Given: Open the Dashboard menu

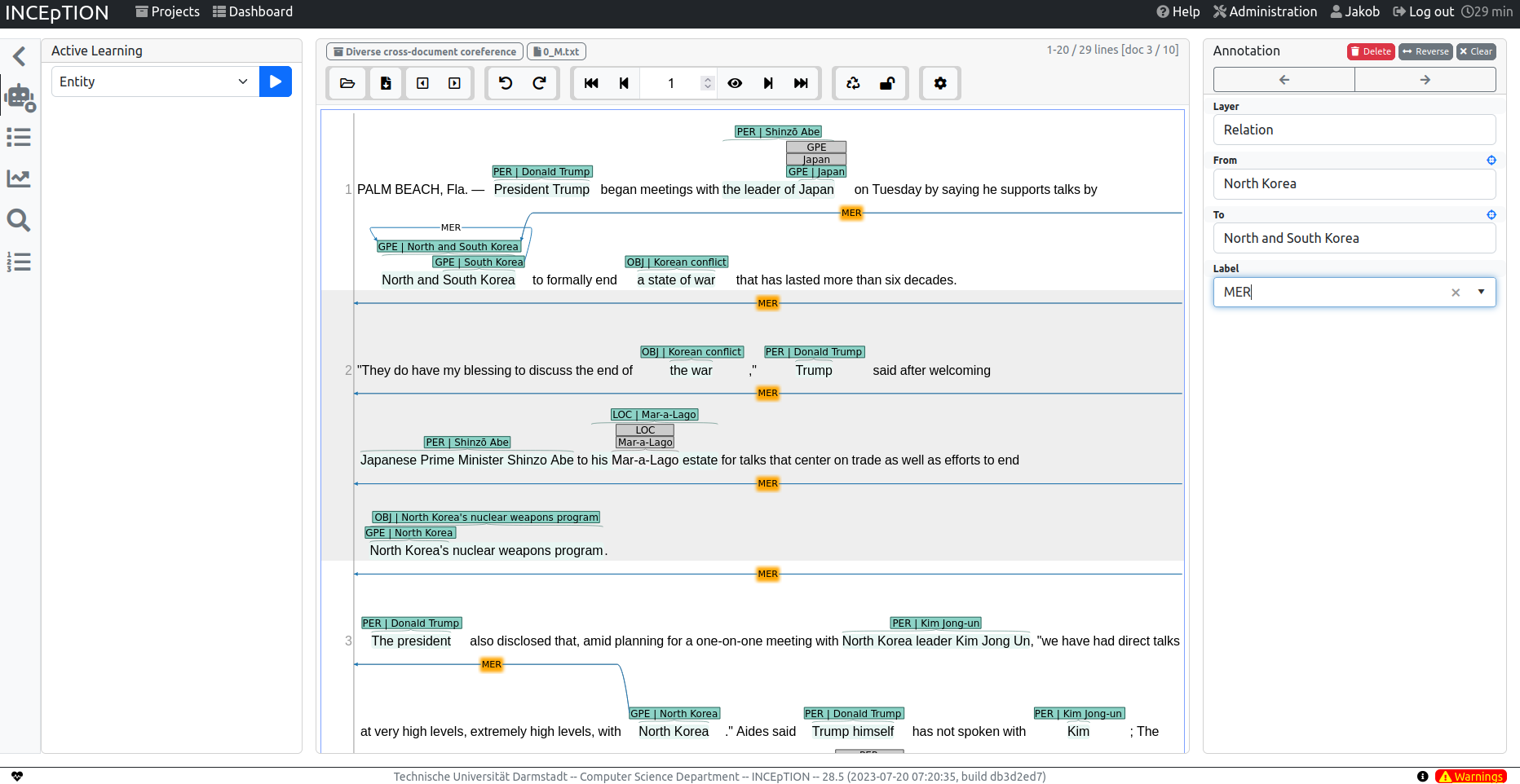Looking at the screenshot, I should point(253,11).
